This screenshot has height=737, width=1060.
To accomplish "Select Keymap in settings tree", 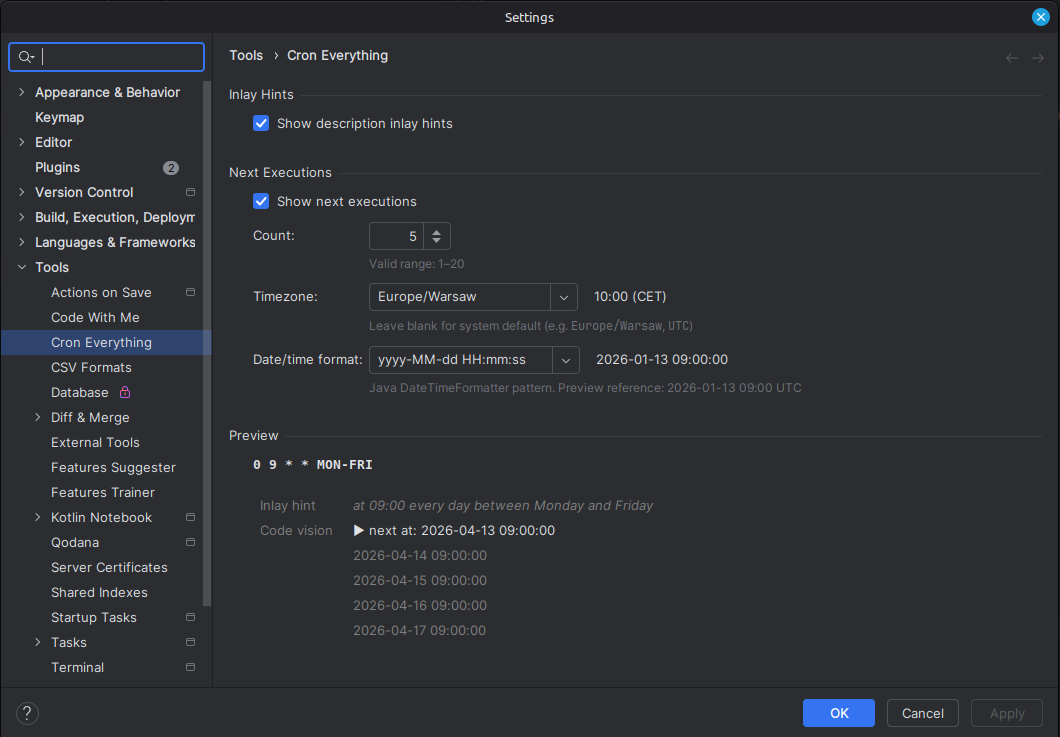I will coord(59,117).
